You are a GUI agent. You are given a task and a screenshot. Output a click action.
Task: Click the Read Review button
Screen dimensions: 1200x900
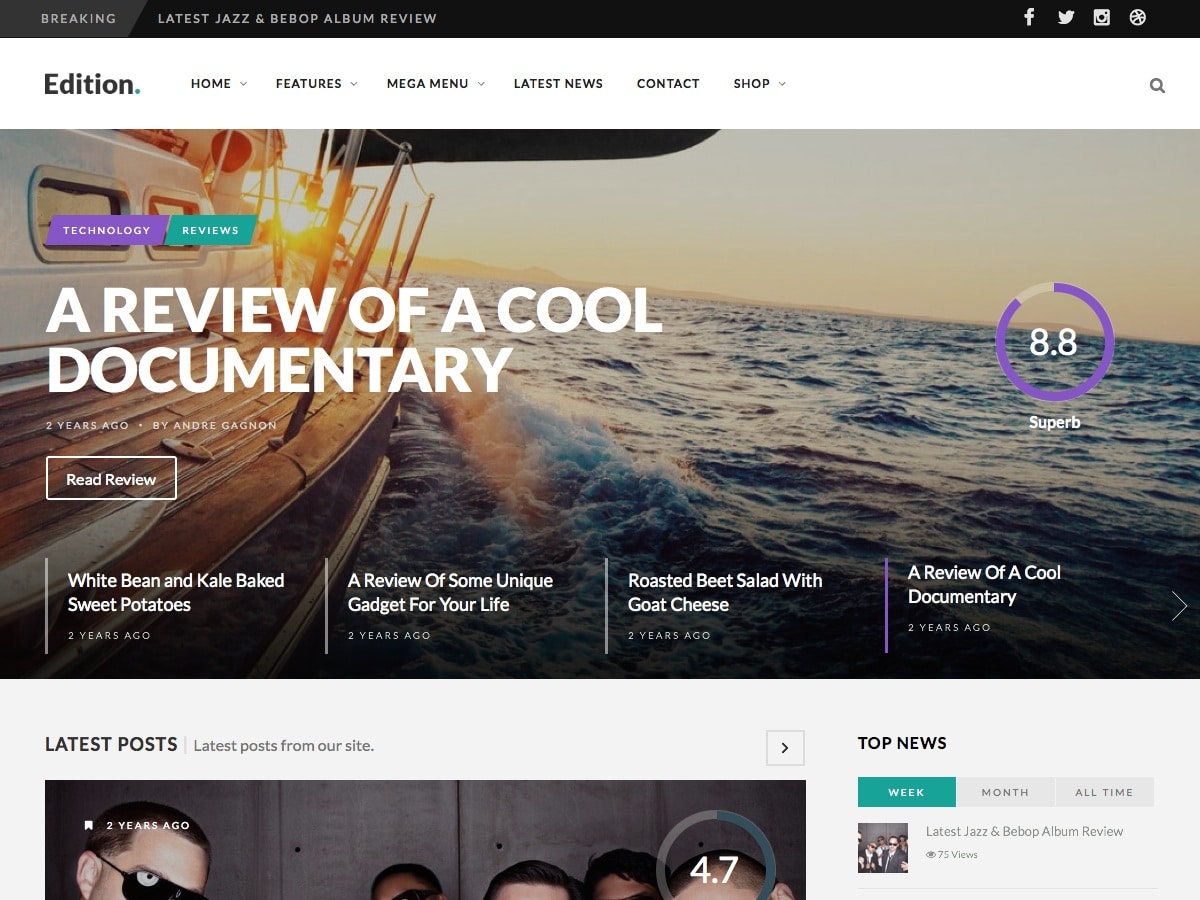click(x=111, y=478)
